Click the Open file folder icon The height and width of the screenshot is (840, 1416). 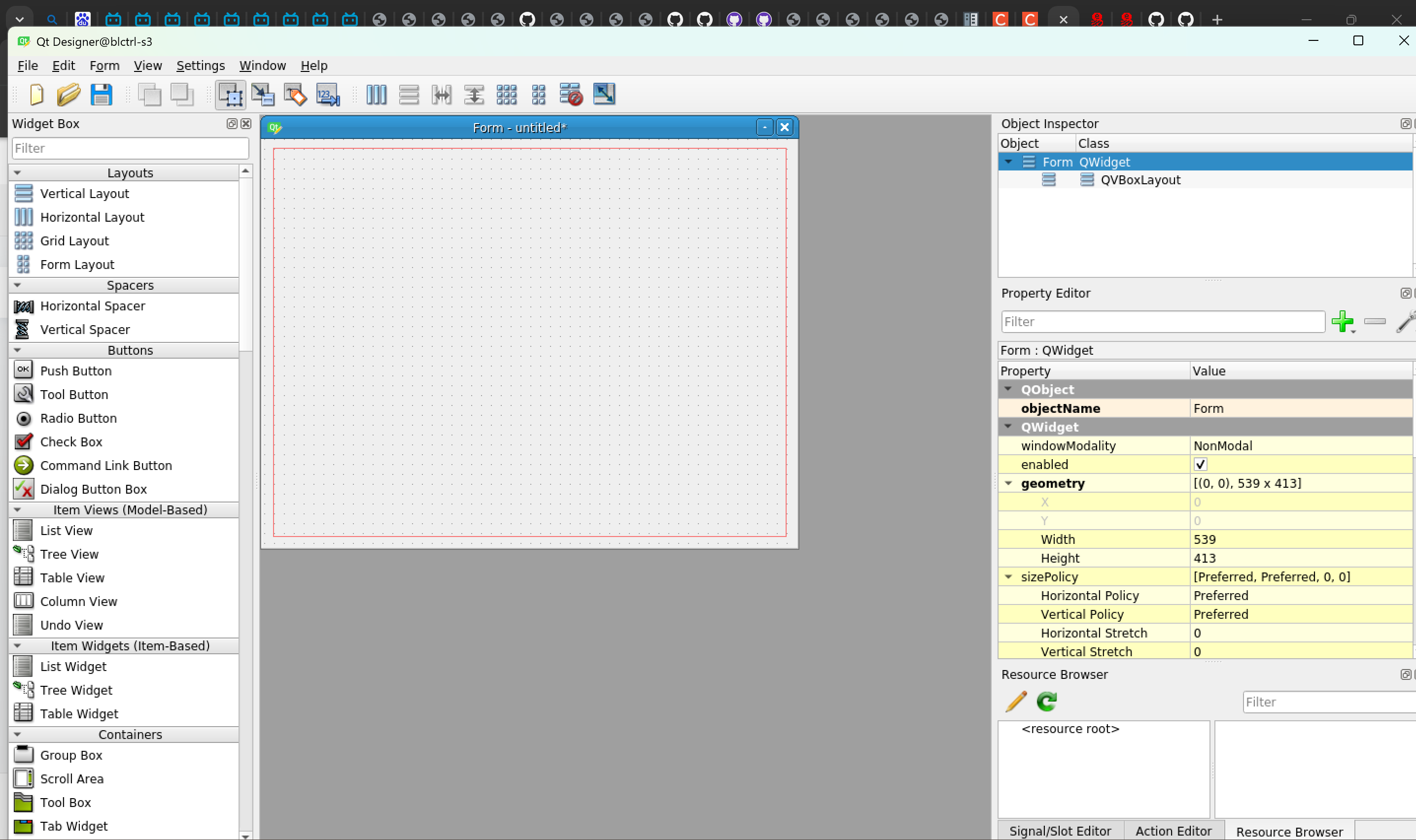click(x=69, y=95)
